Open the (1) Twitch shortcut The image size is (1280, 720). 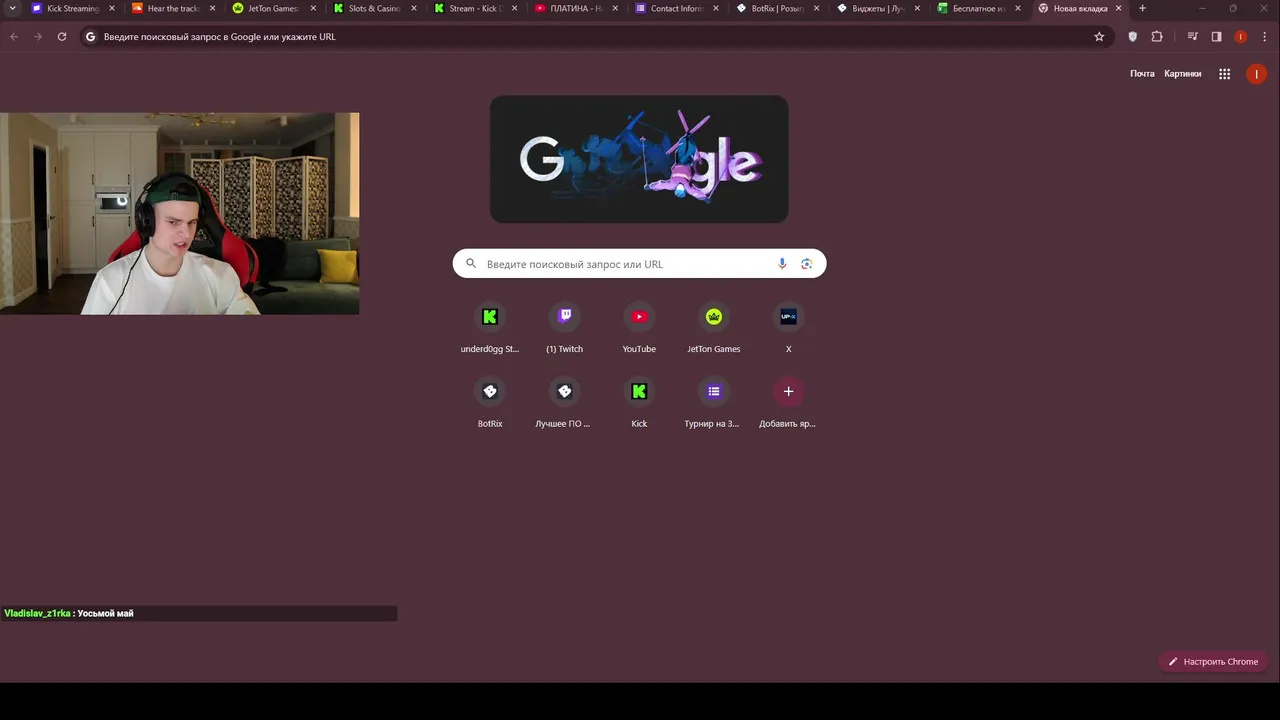coord(564,328)
